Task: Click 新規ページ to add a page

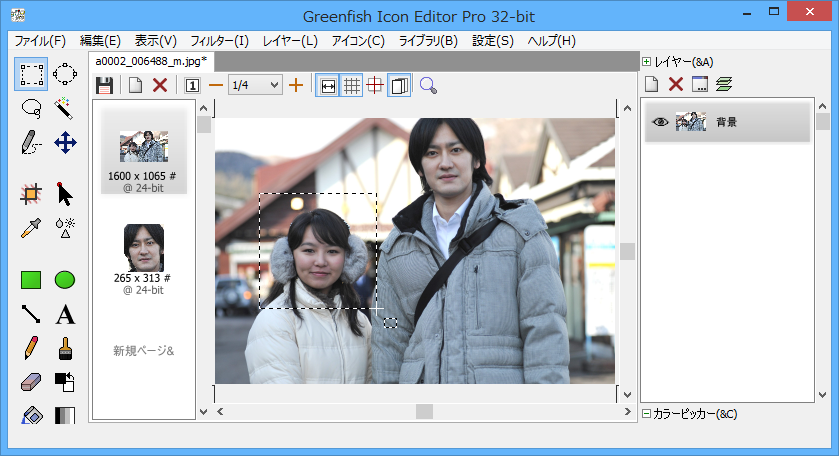Action: point(143,351)
